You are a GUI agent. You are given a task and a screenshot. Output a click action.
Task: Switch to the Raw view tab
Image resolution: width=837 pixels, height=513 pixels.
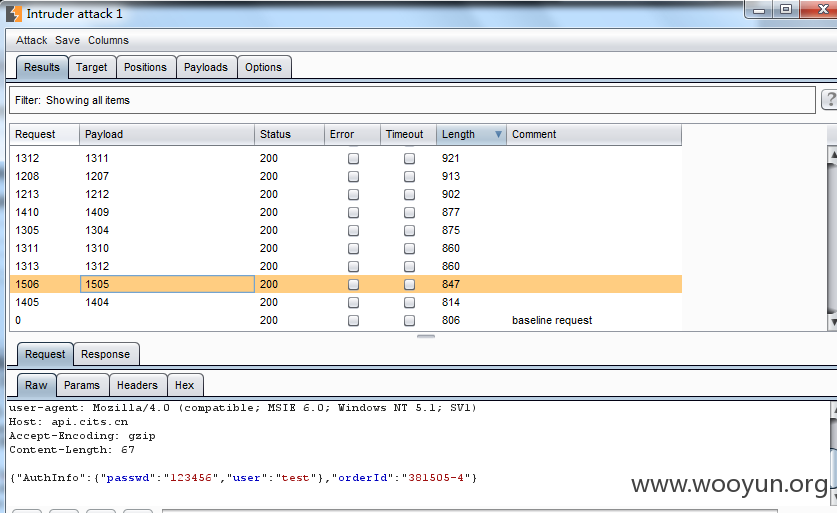click(x=36, y=385)
